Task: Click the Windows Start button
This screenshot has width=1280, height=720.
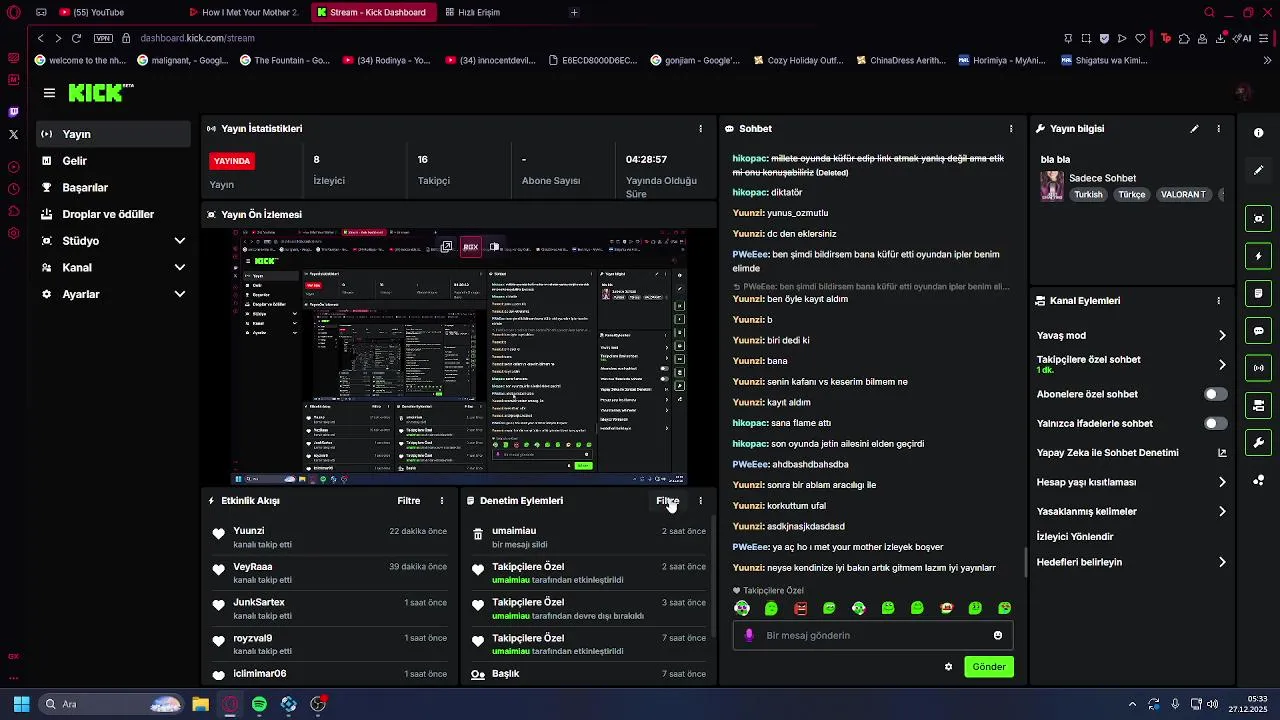Action: [21, 705]
